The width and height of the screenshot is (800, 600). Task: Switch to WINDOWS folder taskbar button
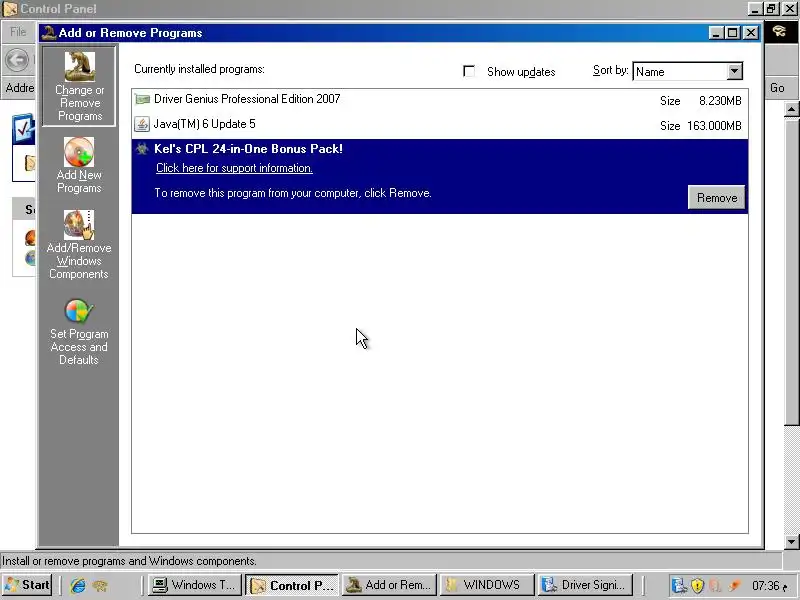487,585
